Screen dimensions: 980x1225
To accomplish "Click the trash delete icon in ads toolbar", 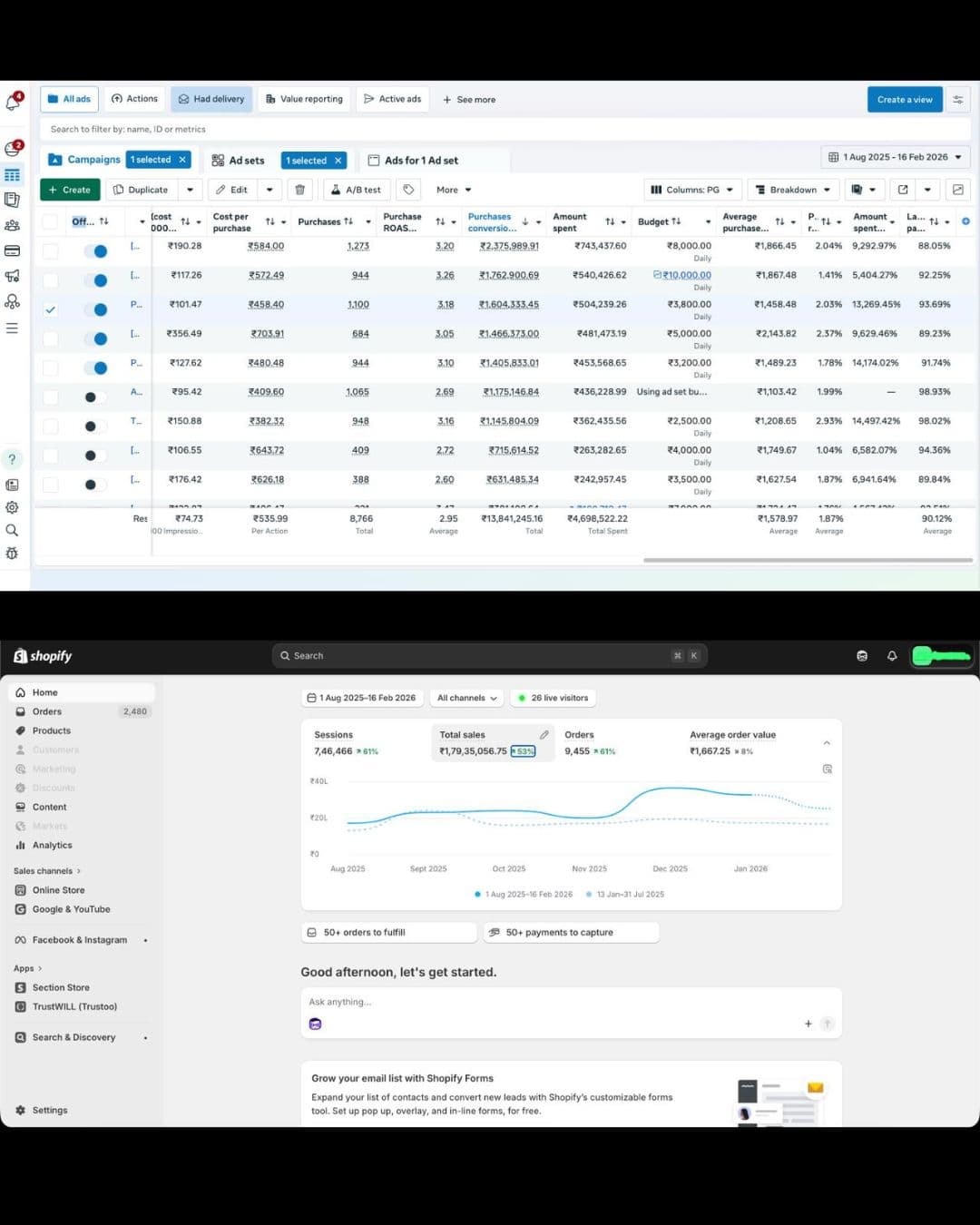I will click(x=299, y=190).
